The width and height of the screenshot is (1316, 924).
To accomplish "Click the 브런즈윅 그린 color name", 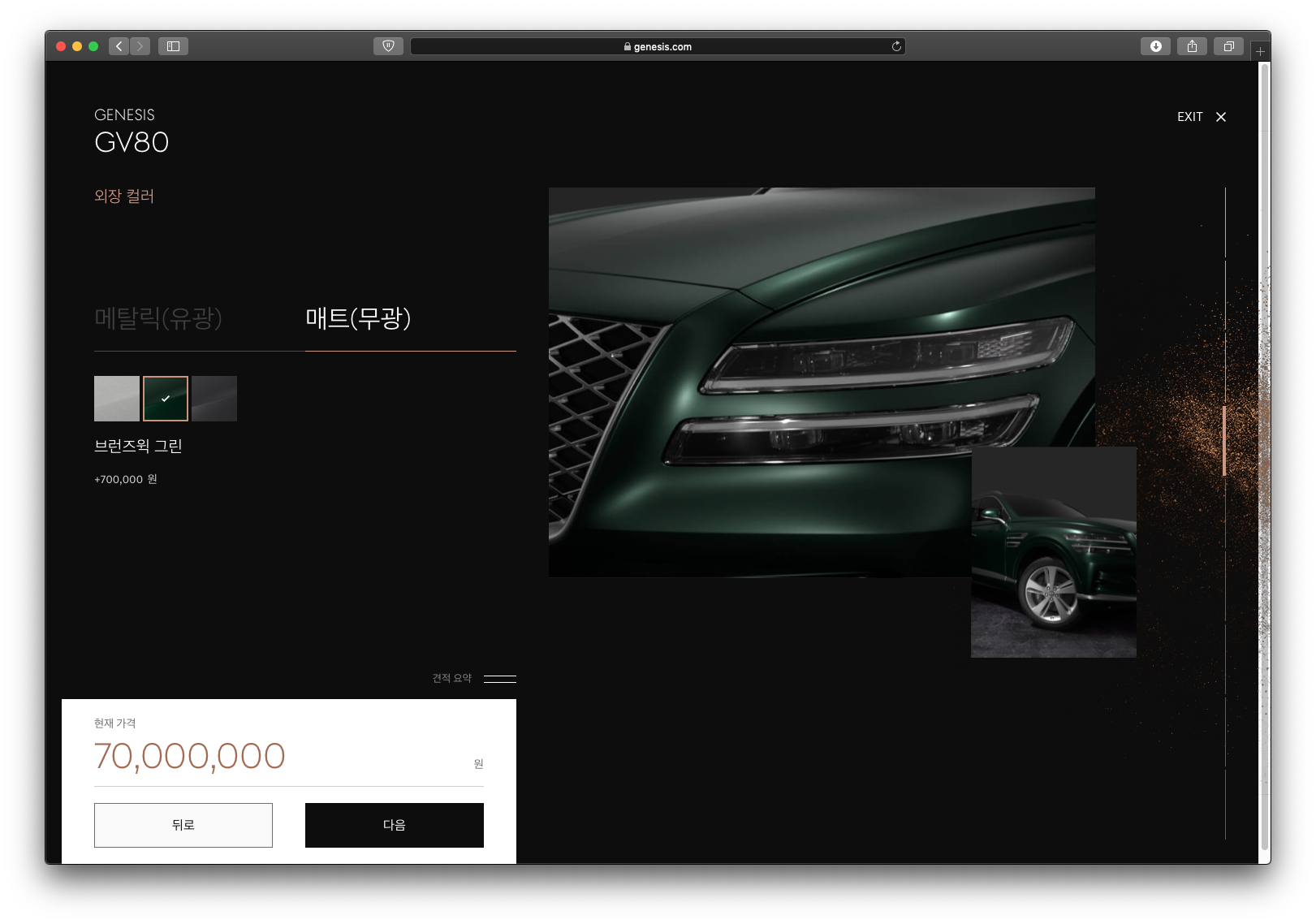I will (x=138, y=446).
